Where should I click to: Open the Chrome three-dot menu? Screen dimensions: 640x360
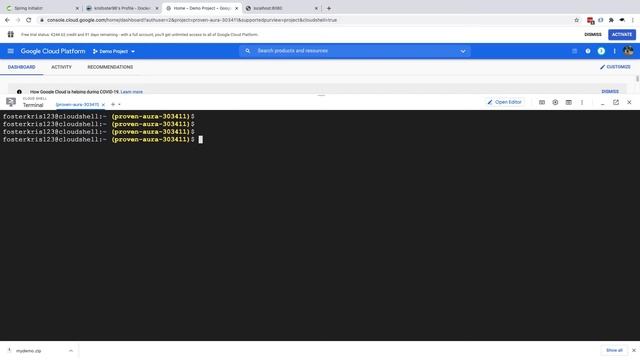pos(633,20)
